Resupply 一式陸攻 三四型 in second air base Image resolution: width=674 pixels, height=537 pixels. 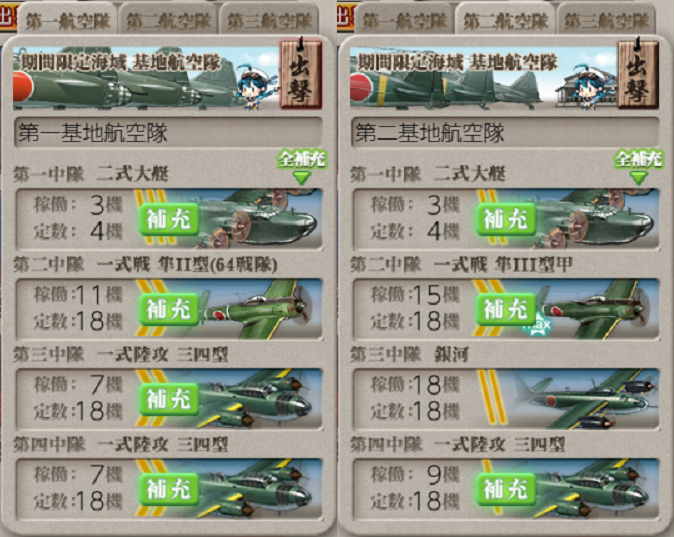pyautogui.click(x=506, y=489)
